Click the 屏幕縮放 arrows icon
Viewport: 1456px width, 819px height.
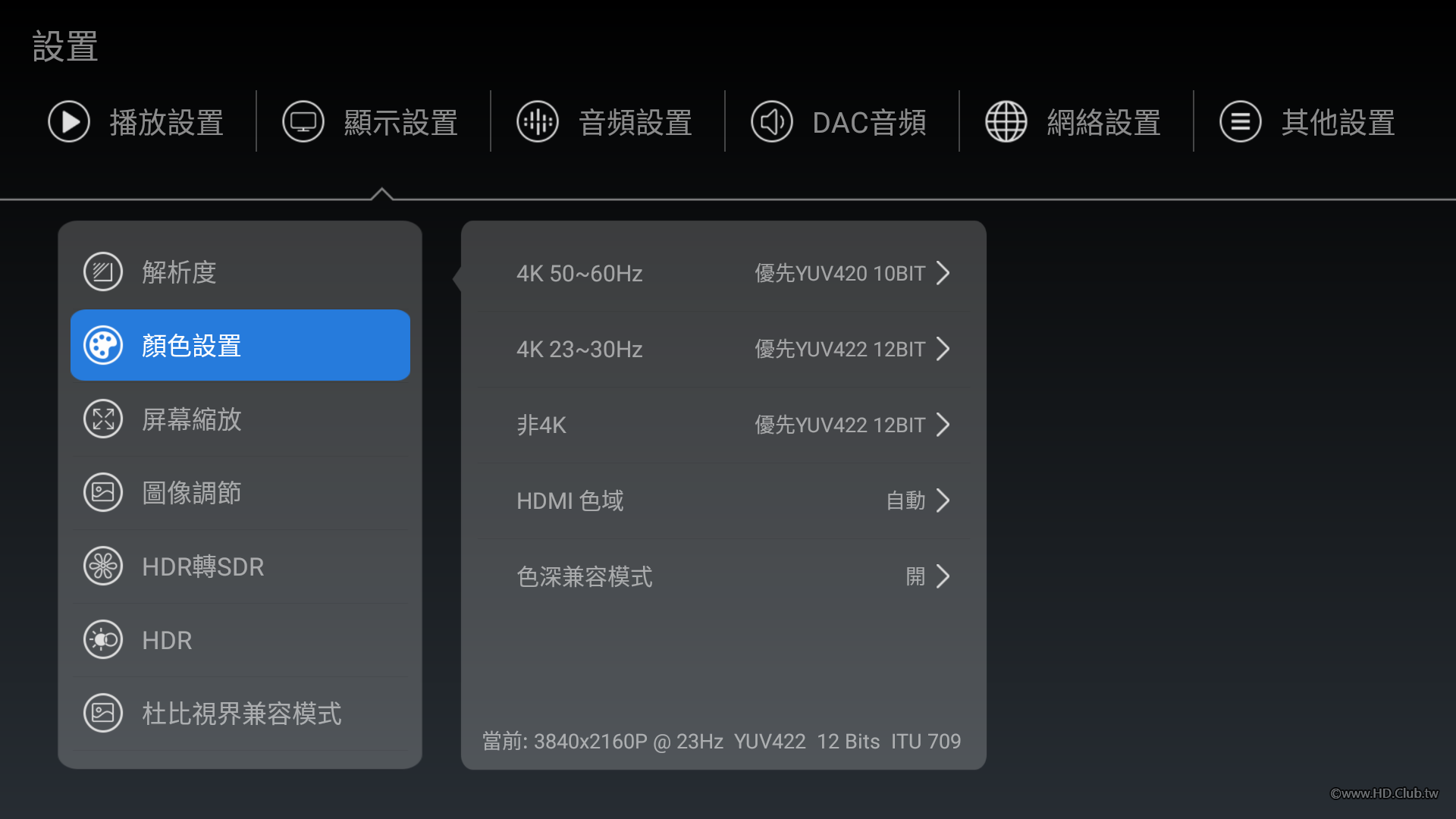coord(103,419)
